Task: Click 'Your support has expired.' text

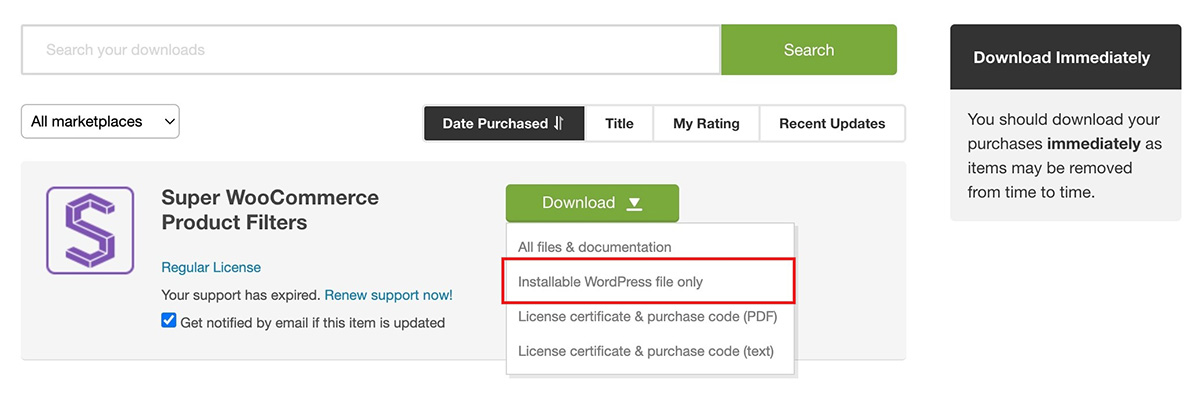Action: (241, 296)
